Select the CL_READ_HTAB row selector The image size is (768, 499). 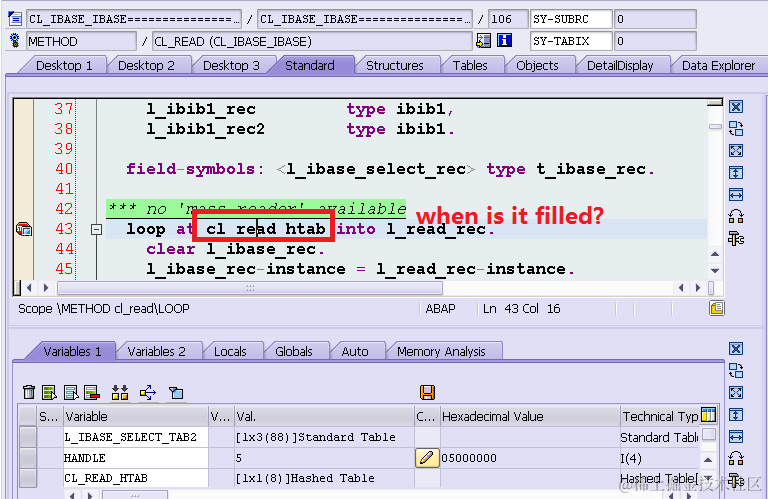tap(28, 478)
